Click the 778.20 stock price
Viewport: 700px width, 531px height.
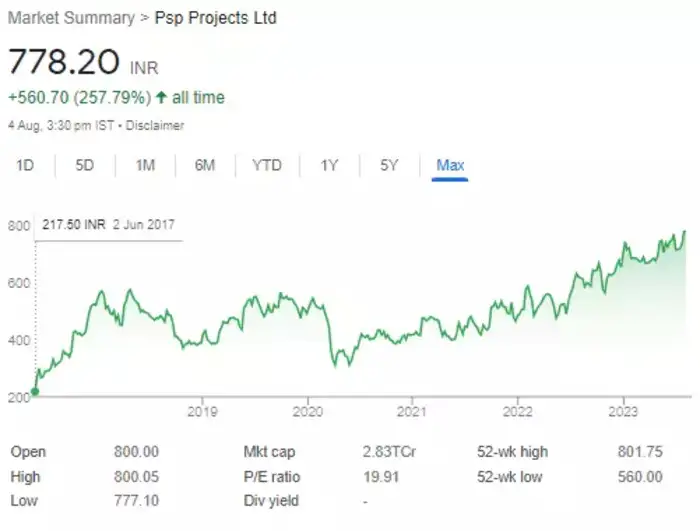63,62
